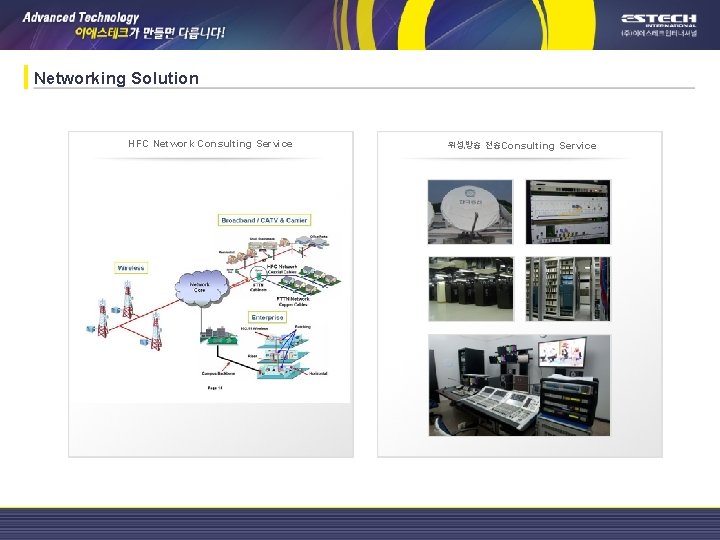The image size is (720, 540).
Task: Click the 'HFC Network' label in diagram
Action: (282, 267)
